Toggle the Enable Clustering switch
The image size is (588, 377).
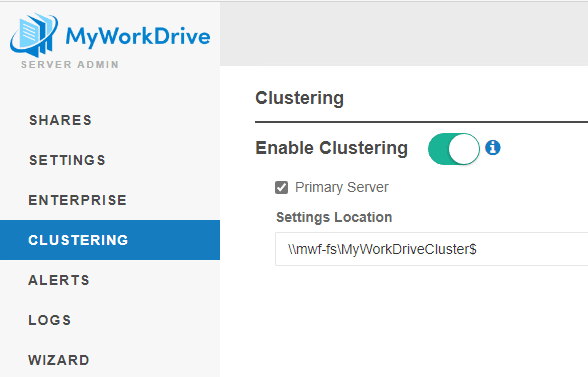click(x=454, y=149)
